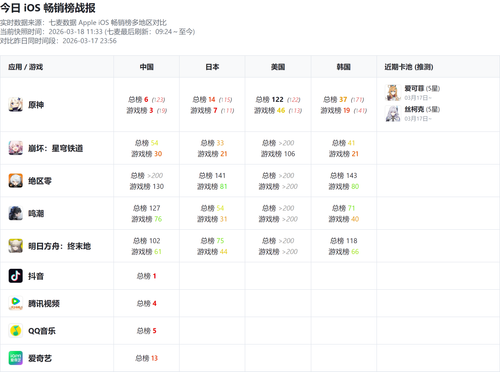The height and width of the screenshot is (372, 500).
Task: Click 绝区零 China 游戏榜 130 value
Action: [146, 186]
